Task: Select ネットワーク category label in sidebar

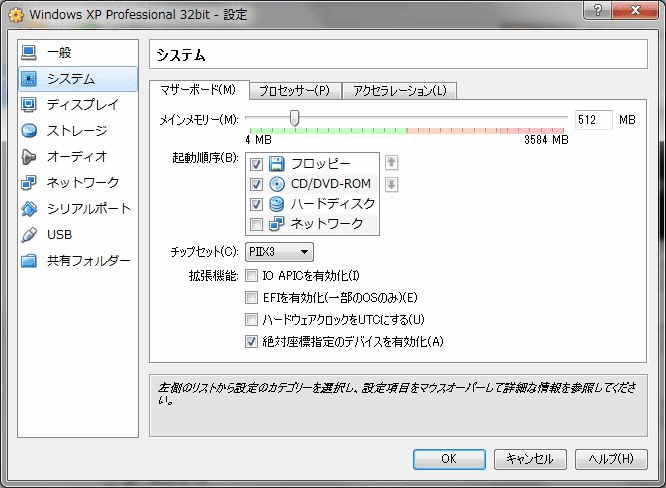Action: [x=83, y=183]
